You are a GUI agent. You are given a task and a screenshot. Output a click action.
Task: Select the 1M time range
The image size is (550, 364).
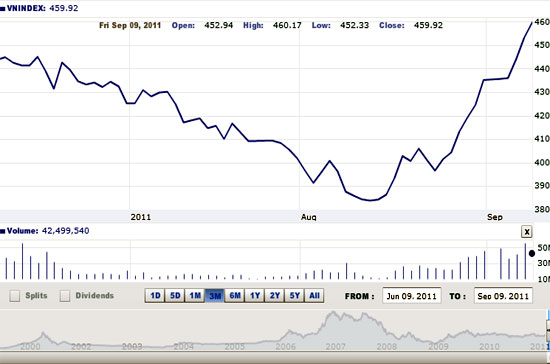tap(195, 296)
